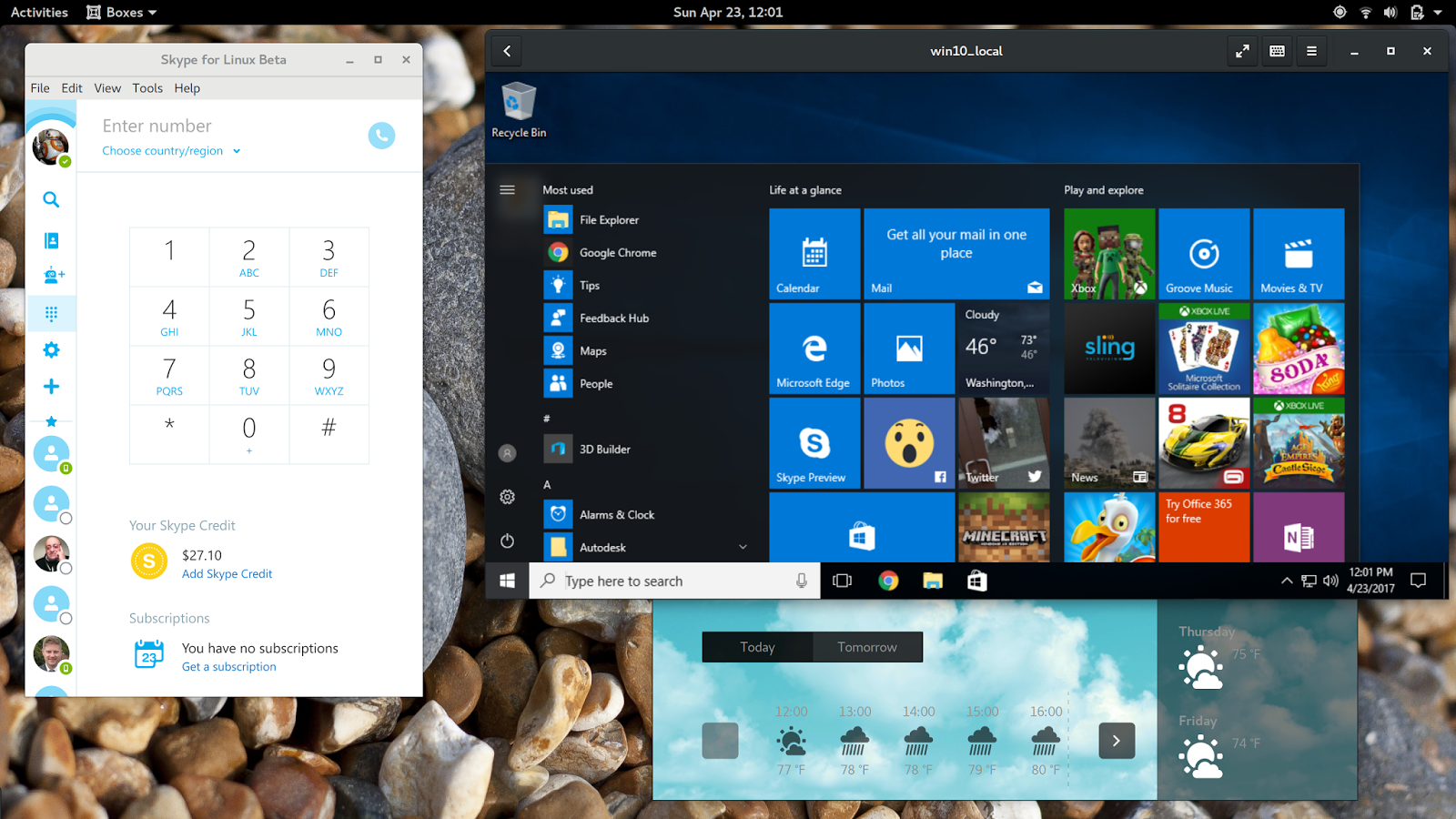1456x819 pixels.
Task: Click Windows 'Type here to search' box
Action: [x=674, y=581]
